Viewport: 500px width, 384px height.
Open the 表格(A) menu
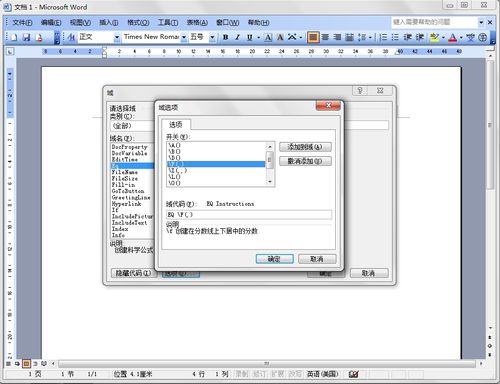(197, 22)
